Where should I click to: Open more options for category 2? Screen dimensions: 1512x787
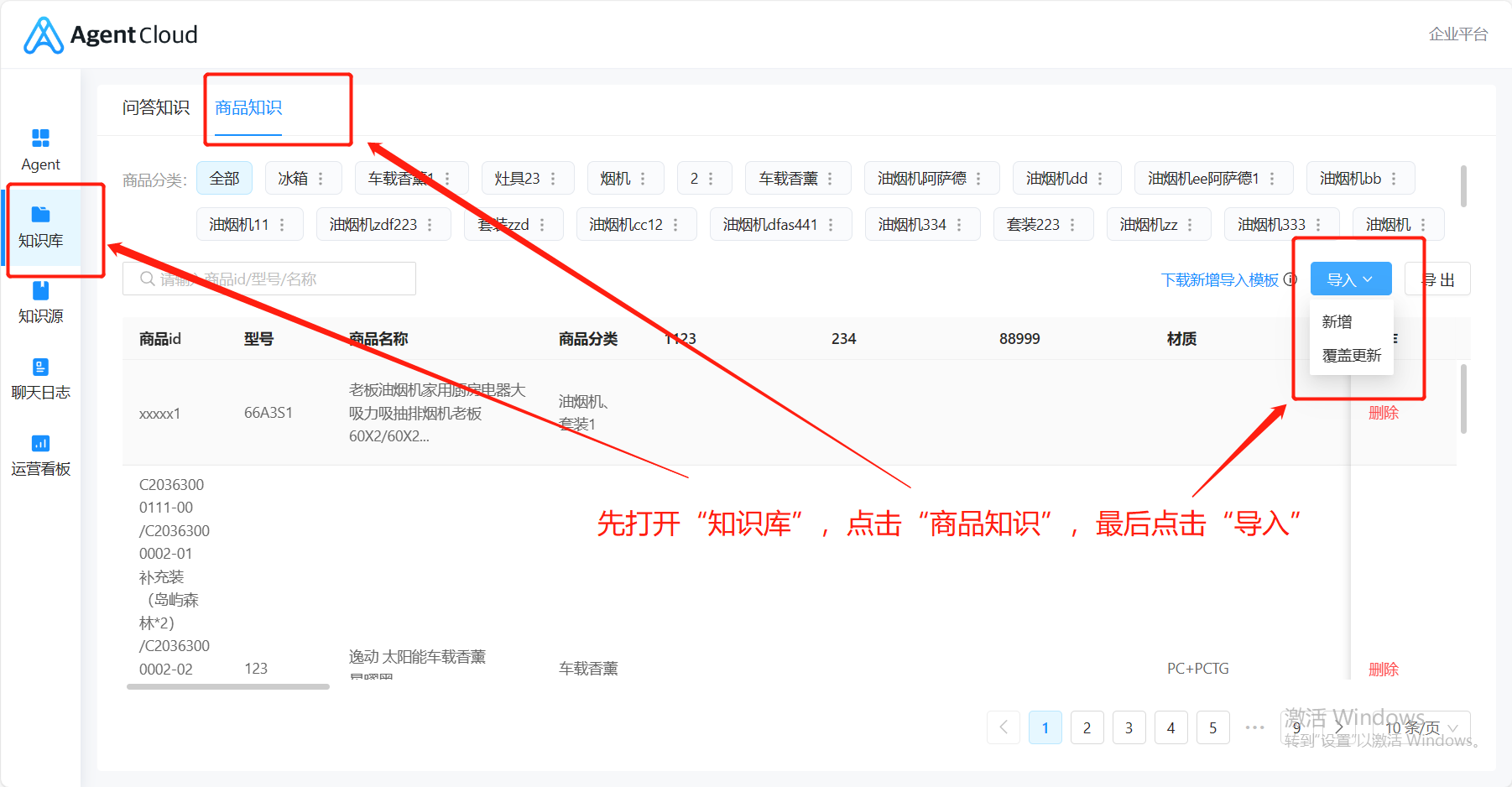[x=711, y=179]
